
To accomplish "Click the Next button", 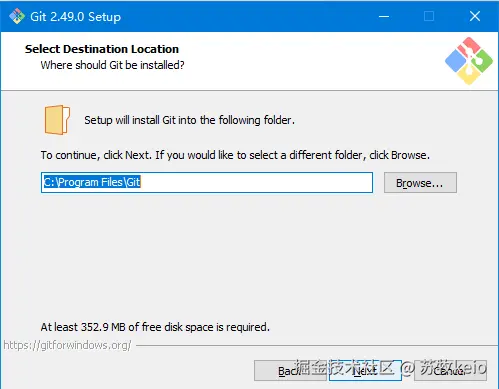I will click(x=365, y=370).
